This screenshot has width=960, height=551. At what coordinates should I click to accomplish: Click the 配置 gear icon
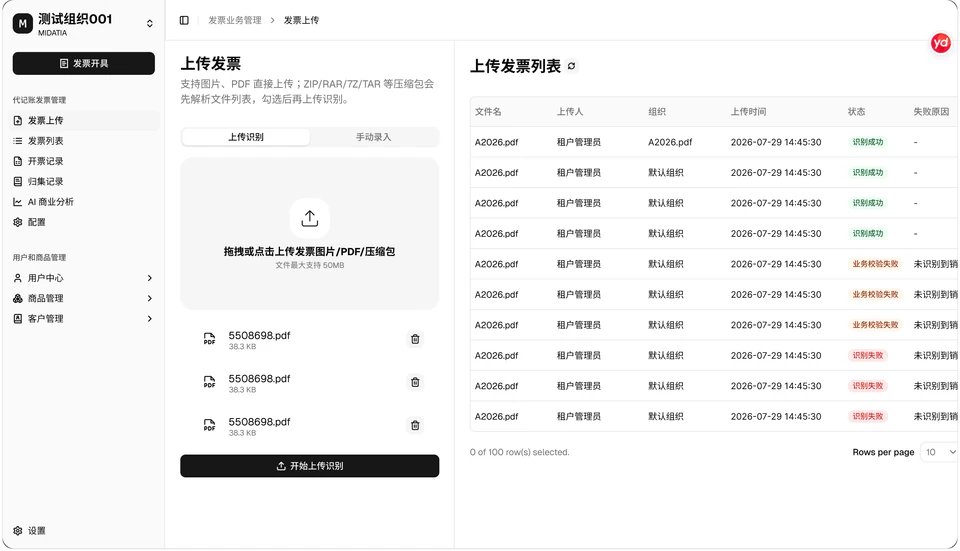coord(18,222)
